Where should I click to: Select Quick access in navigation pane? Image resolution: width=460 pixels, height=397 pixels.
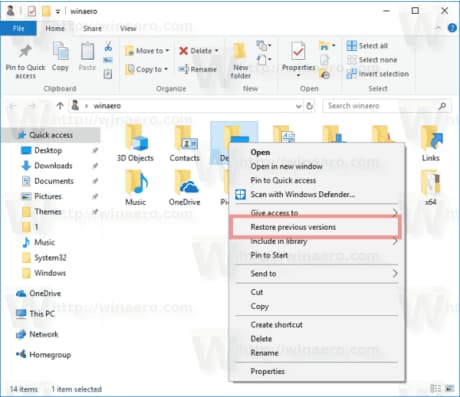[x=51, y=135]
